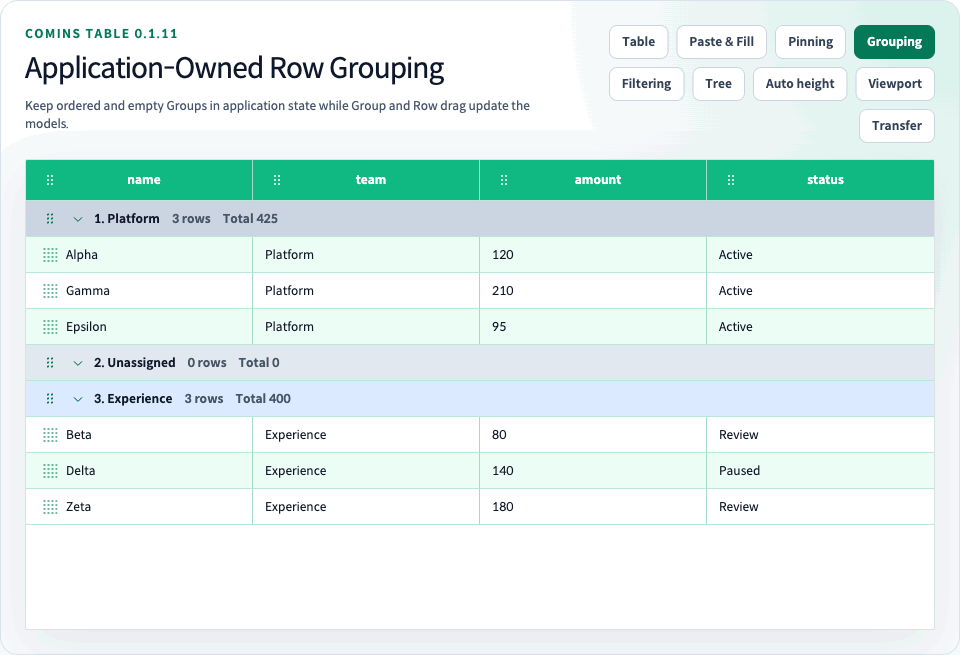Click the 2. Unassigned group title
Image resolution: width=960 pixels, height=655 pixels.
coord(134,362)
